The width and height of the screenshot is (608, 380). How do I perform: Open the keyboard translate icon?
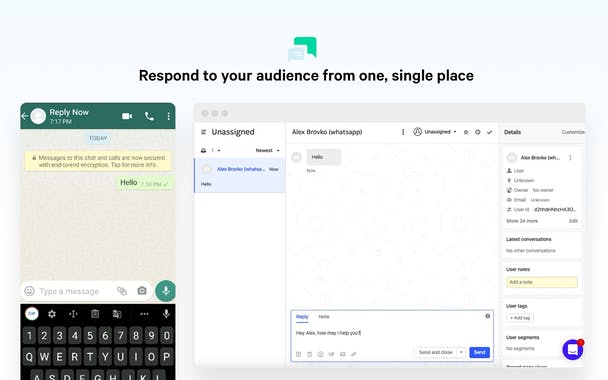click(117, 314)
